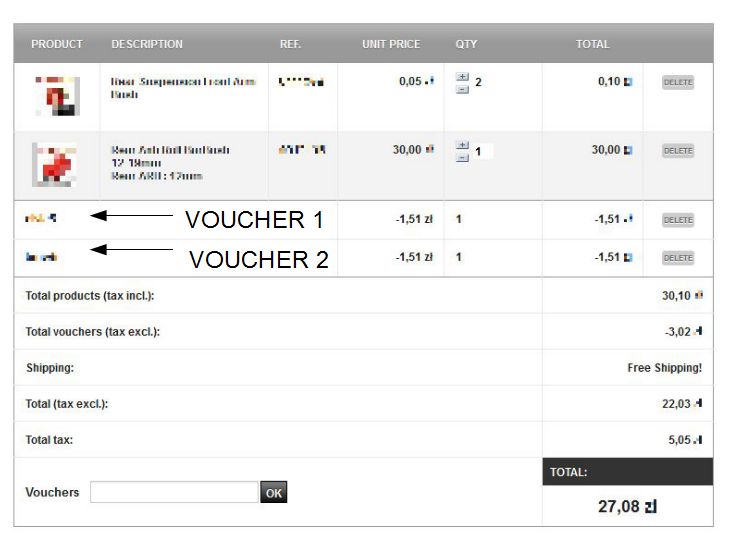Click the second product reference code
732x545 pixels.
pos(302,150)
